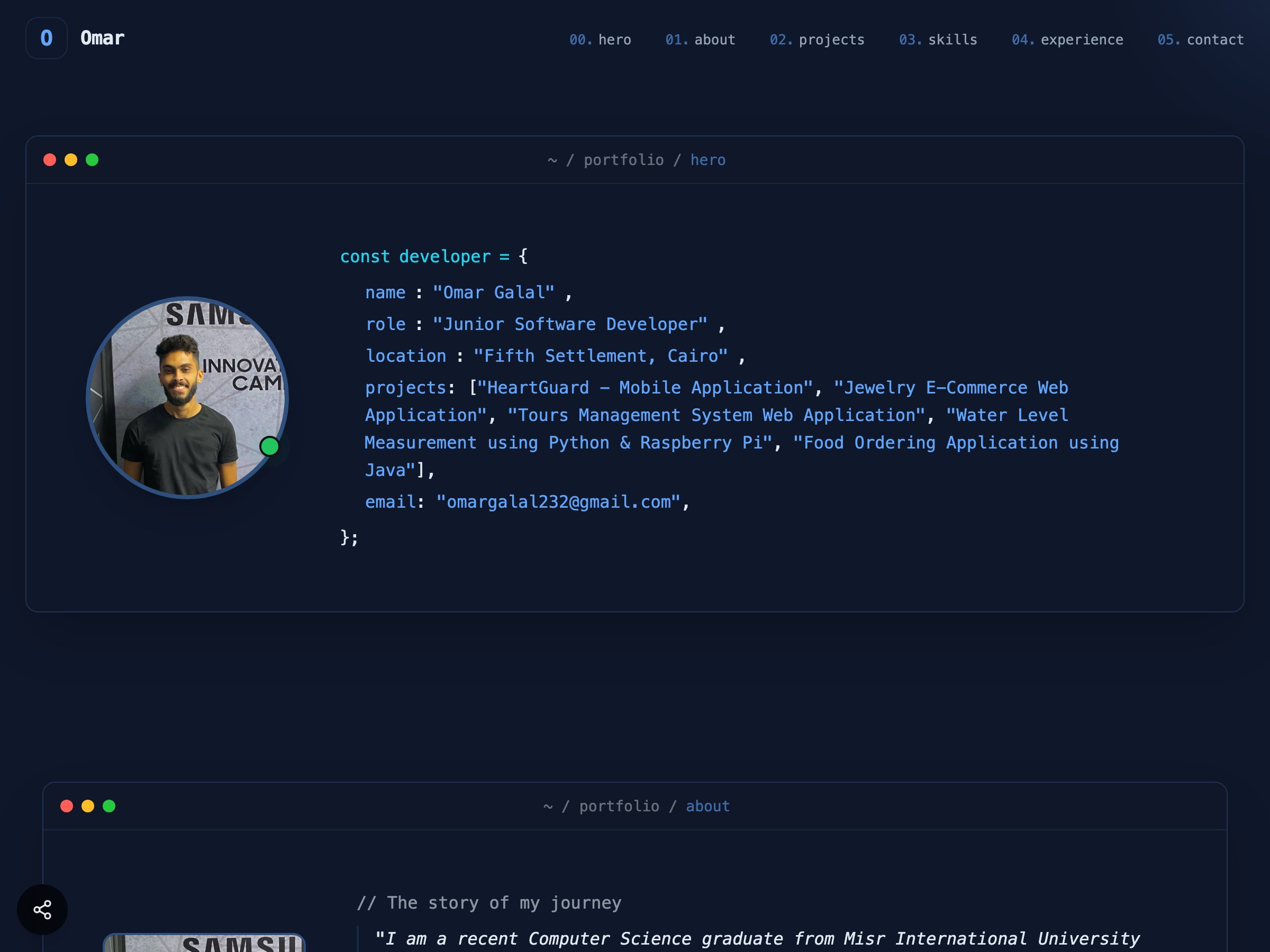Click the yellow dot in about window
Viewport: 1270px width, 952px height.
tap(88, 805)
